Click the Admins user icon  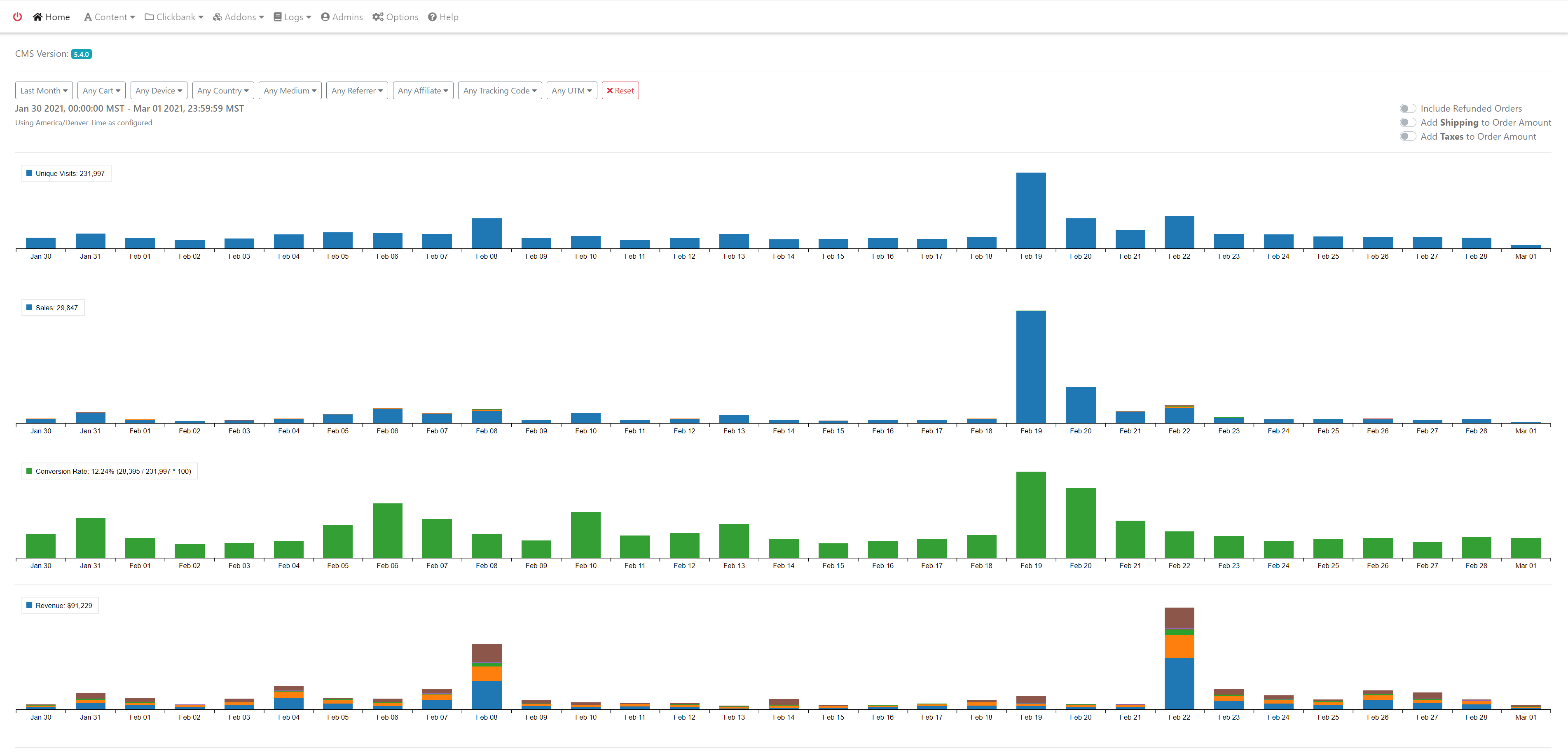click(325, 17)
